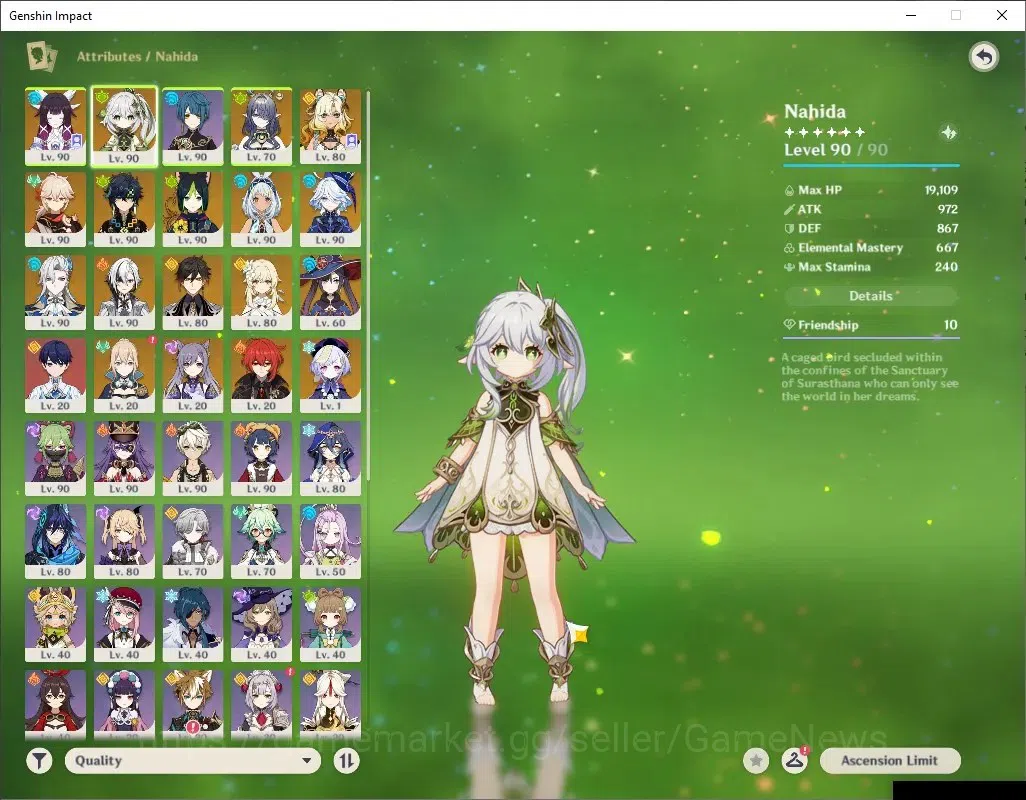Select the Gorou portrait
Screen dimensions: 1026x800
(x=193, y=704)
